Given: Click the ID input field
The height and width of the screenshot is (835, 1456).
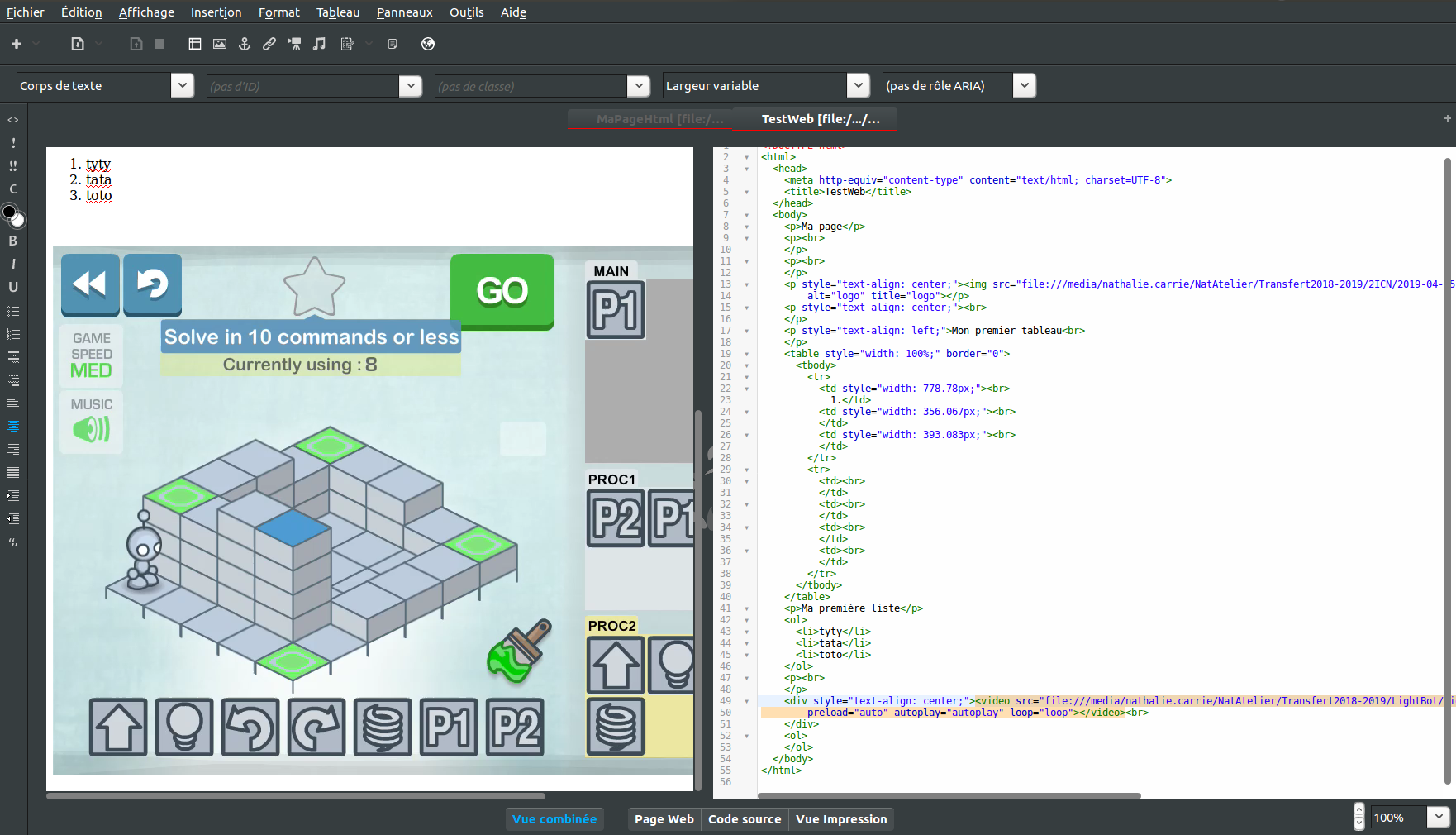Looking at the screenshot, I should [302, 86].
